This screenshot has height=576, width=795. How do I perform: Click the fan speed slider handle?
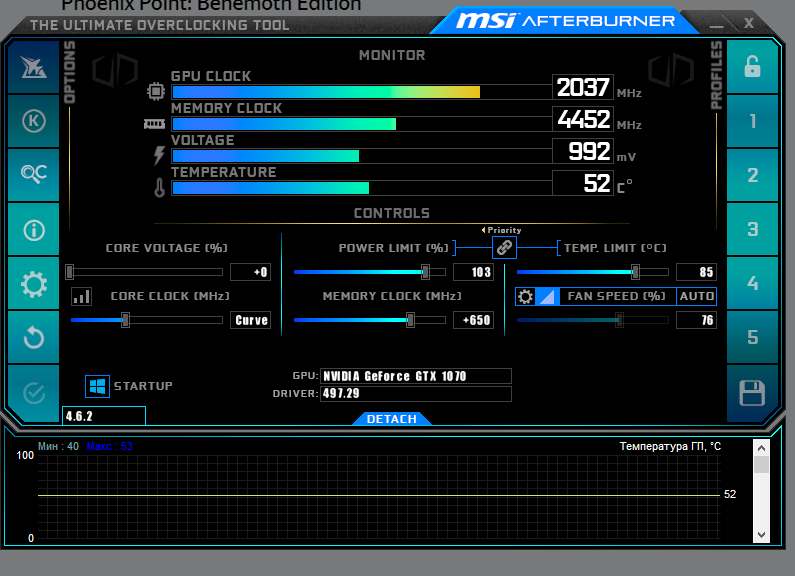(x=619, y=320)
